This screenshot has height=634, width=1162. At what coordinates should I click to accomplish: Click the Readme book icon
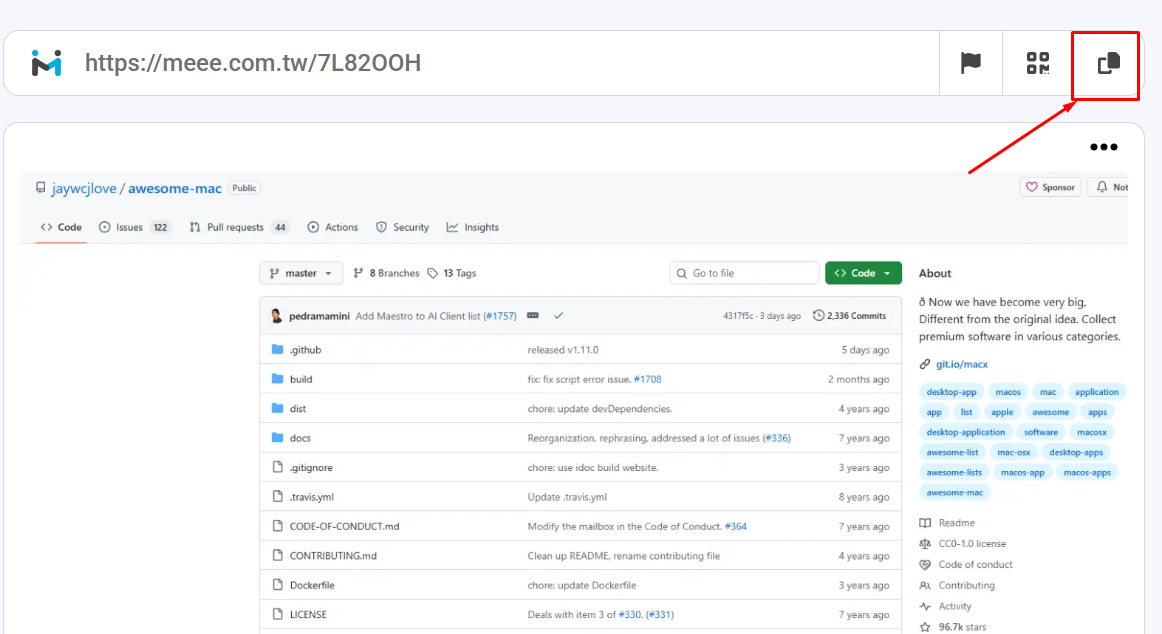coord(925,523)
